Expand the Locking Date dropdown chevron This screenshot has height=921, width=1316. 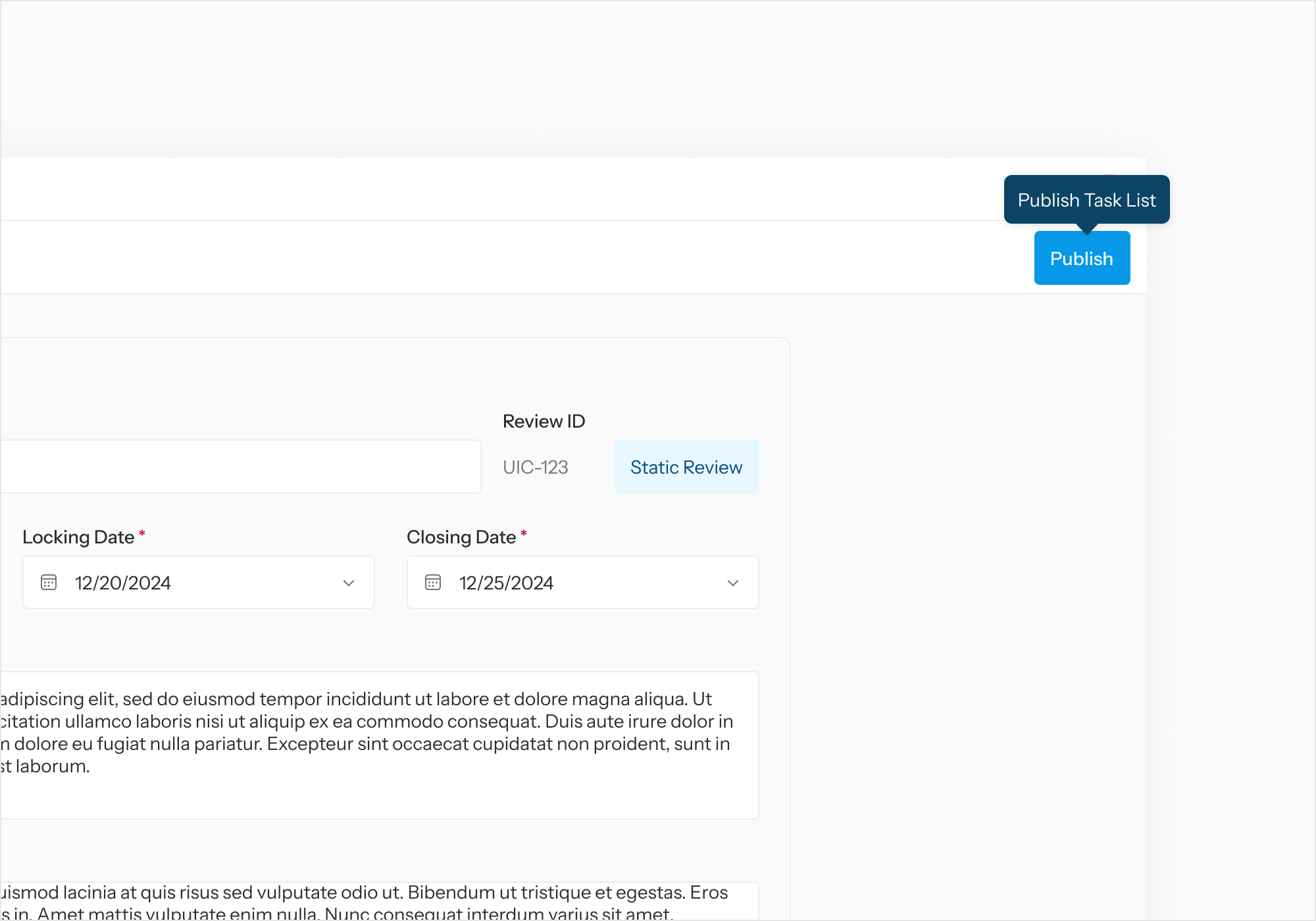[x=349, y=583]
